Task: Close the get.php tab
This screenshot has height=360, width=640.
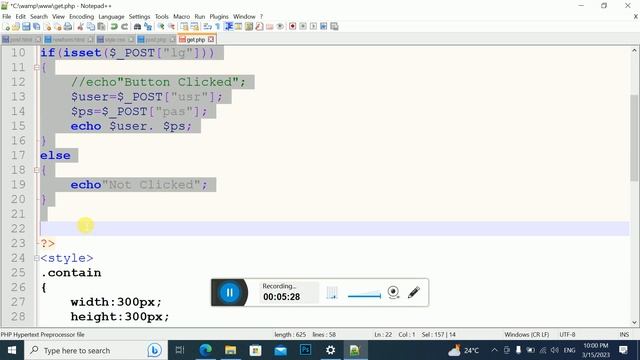Action: click(x=211, y=40)
